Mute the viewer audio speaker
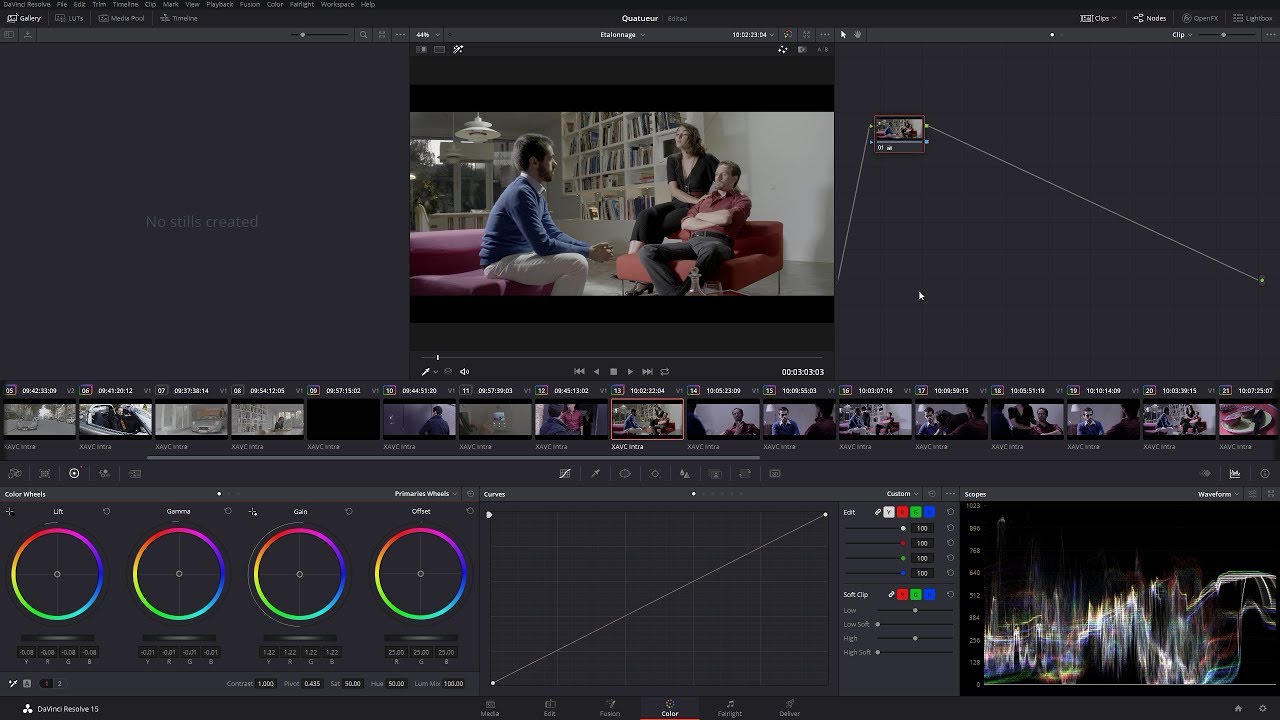This screenshot has height=720, width=1280. coord(464,372)
